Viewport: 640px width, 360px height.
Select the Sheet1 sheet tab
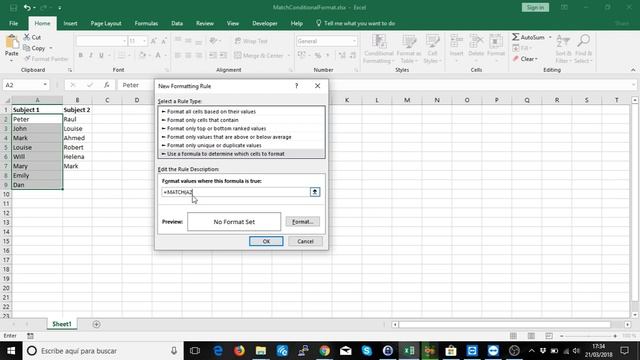(x=62, y=324)
